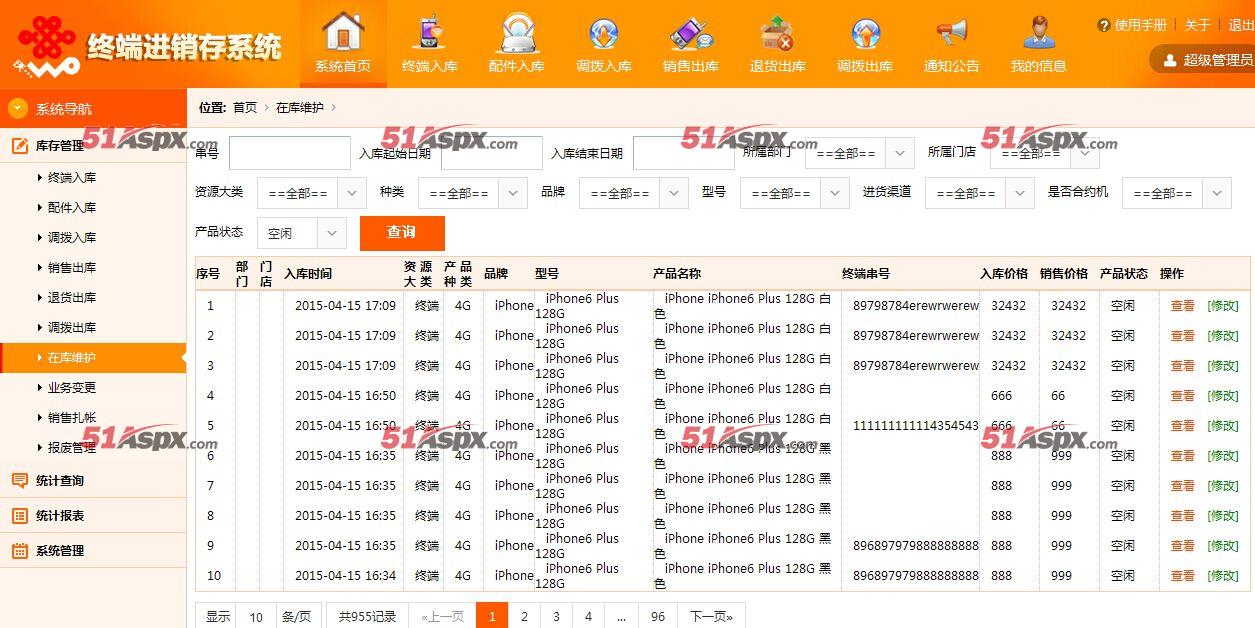Click the orange 查询 button
Viewport: 1255px width, 628px height.
(402, 233)
